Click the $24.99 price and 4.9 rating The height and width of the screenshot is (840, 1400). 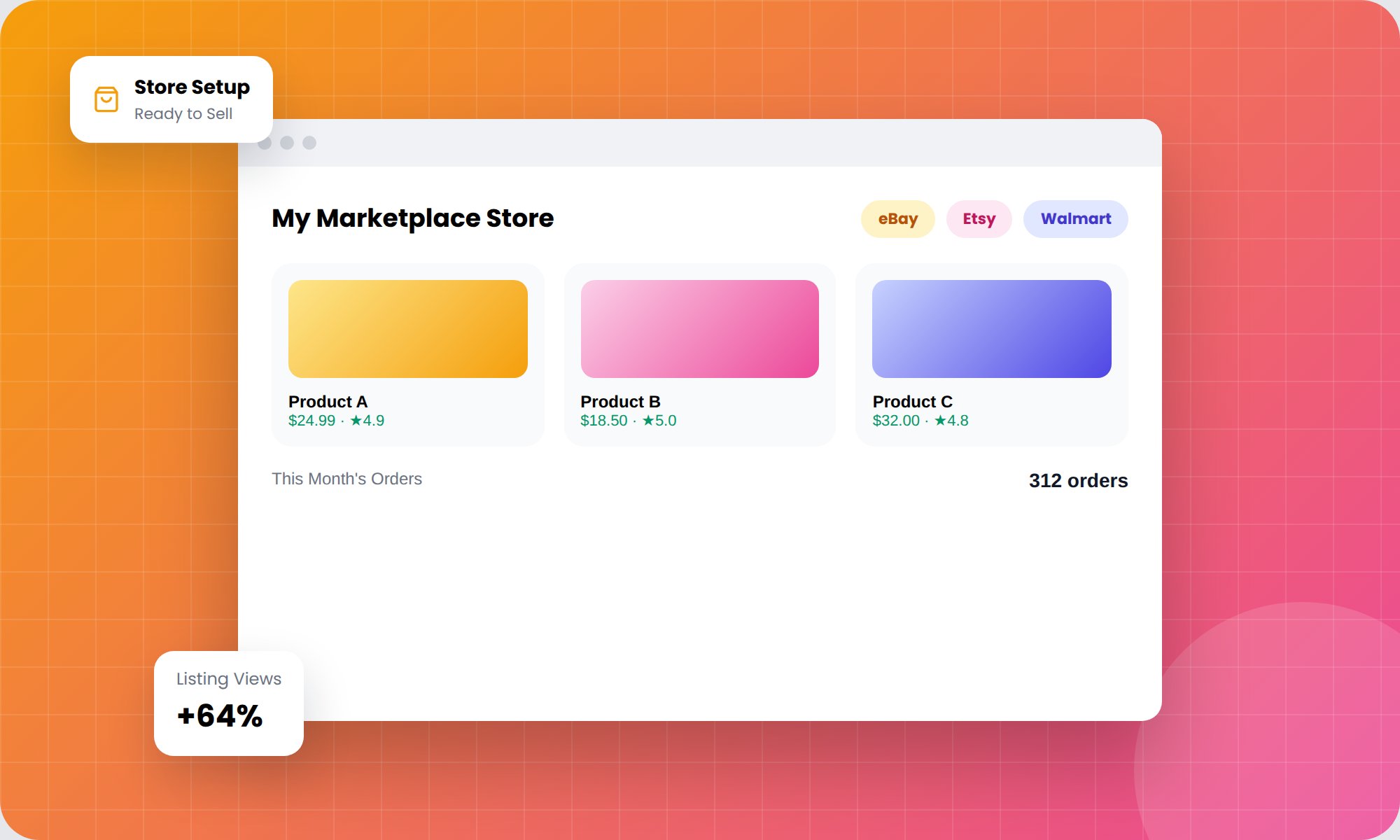pos(336,421)
